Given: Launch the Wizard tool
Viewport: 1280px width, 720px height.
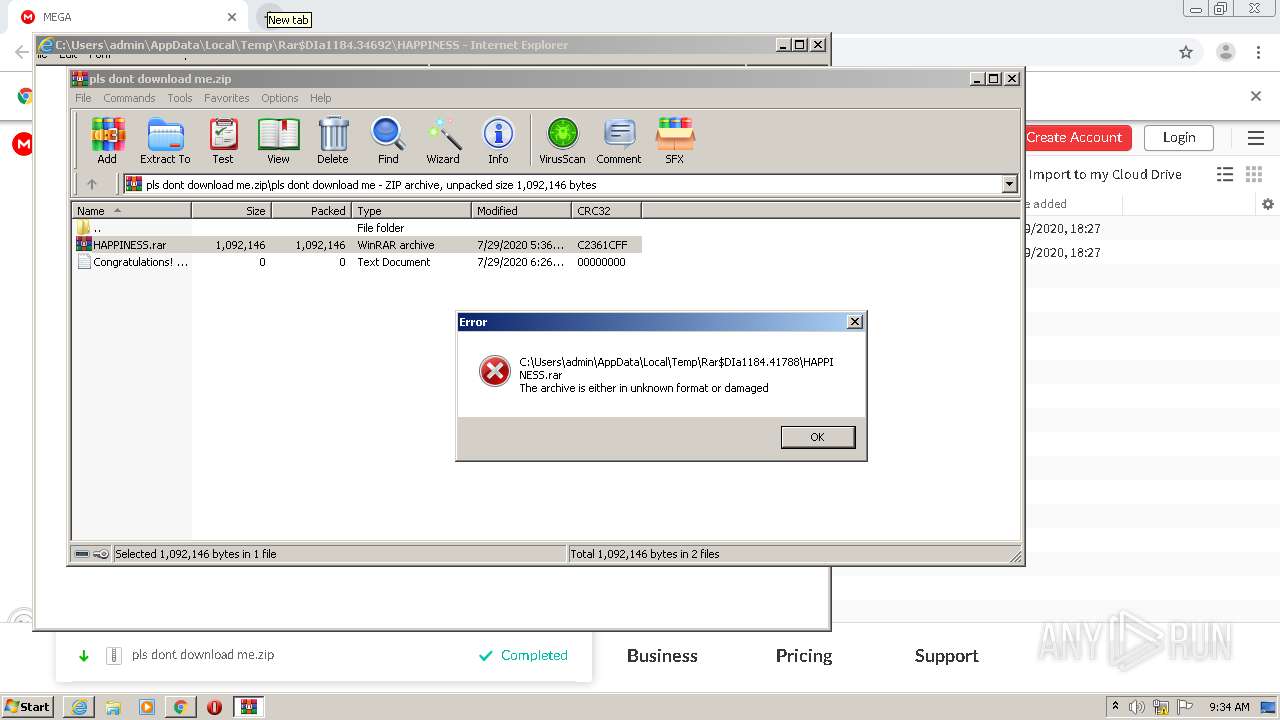Looking at the screenshot, I should (443, 140).
